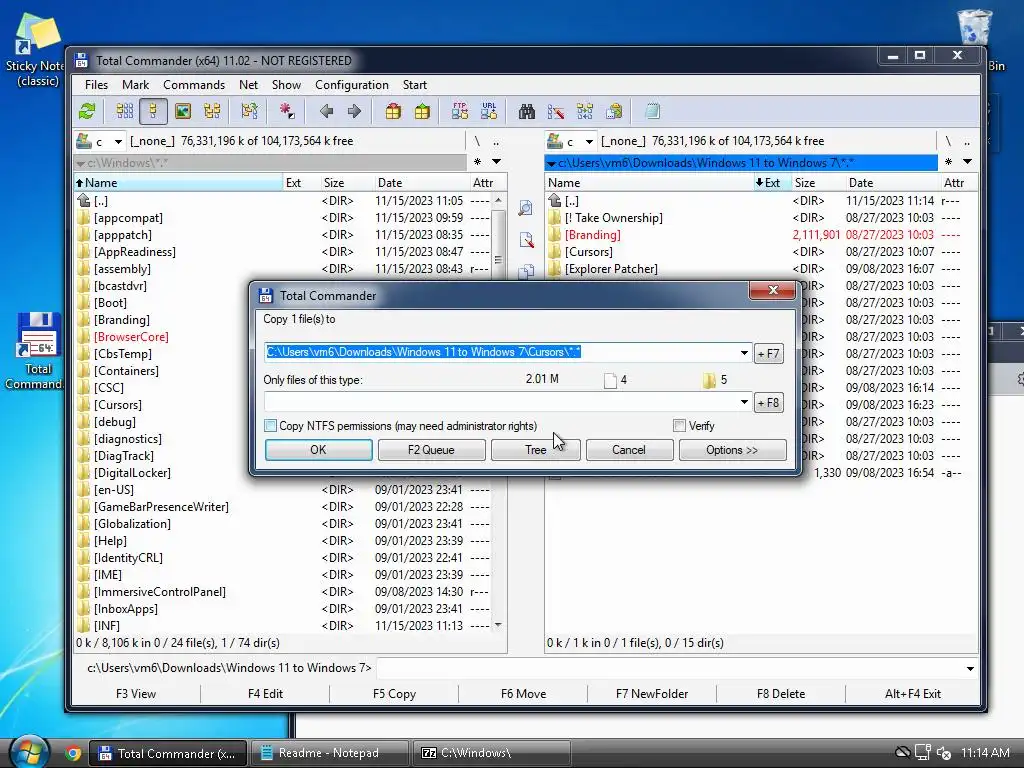Sort right panel by Ext column
Screen dimensions: 1024x768
point(772,183)
